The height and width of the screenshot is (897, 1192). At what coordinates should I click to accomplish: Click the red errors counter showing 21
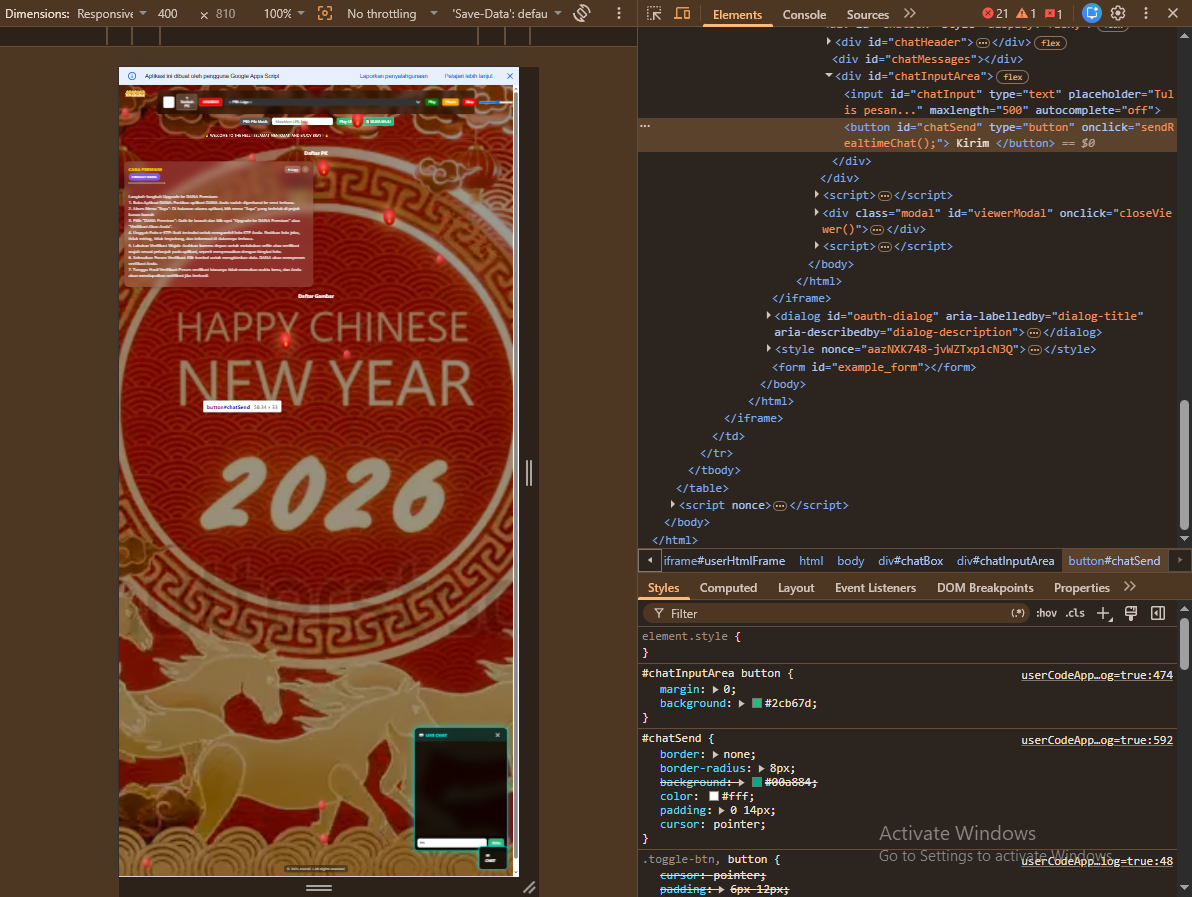[994, 14]
